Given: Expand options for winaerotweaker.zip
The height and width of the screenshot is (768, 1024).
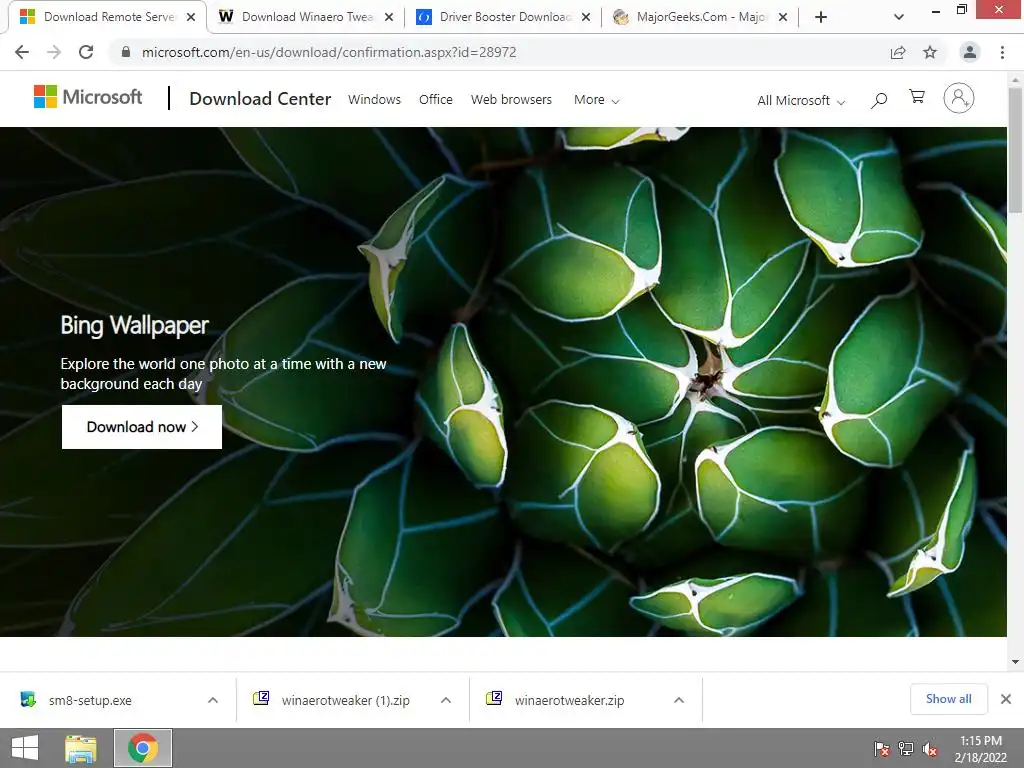Looking at the screenshot, I should pos(679,700).
